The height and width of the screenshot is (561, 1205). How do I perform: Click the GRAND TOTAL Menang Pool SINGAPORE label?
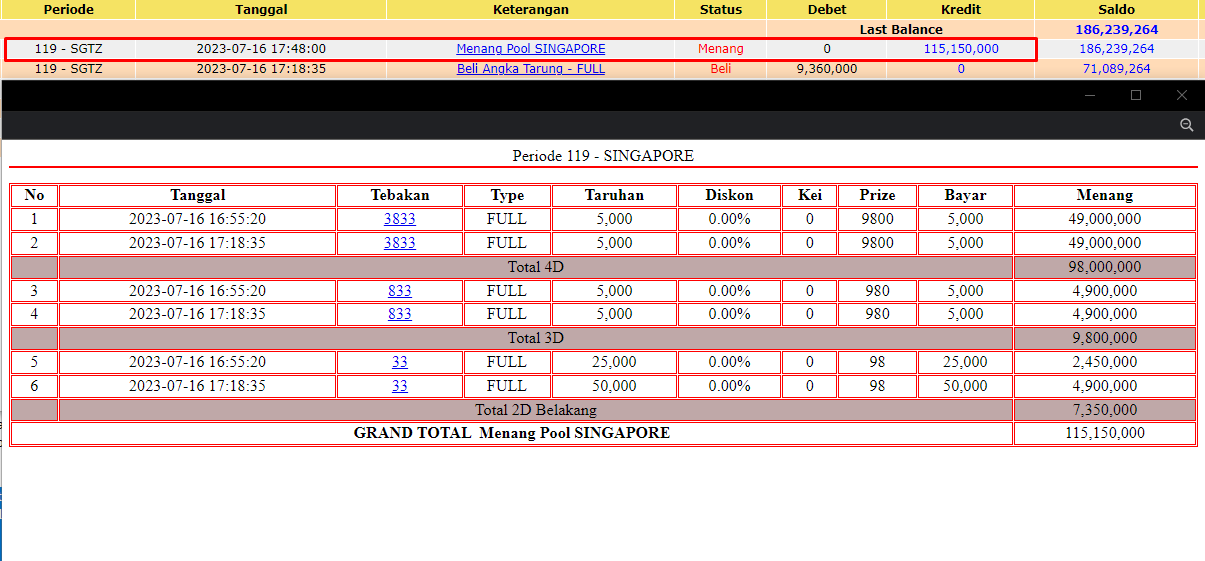512,433
